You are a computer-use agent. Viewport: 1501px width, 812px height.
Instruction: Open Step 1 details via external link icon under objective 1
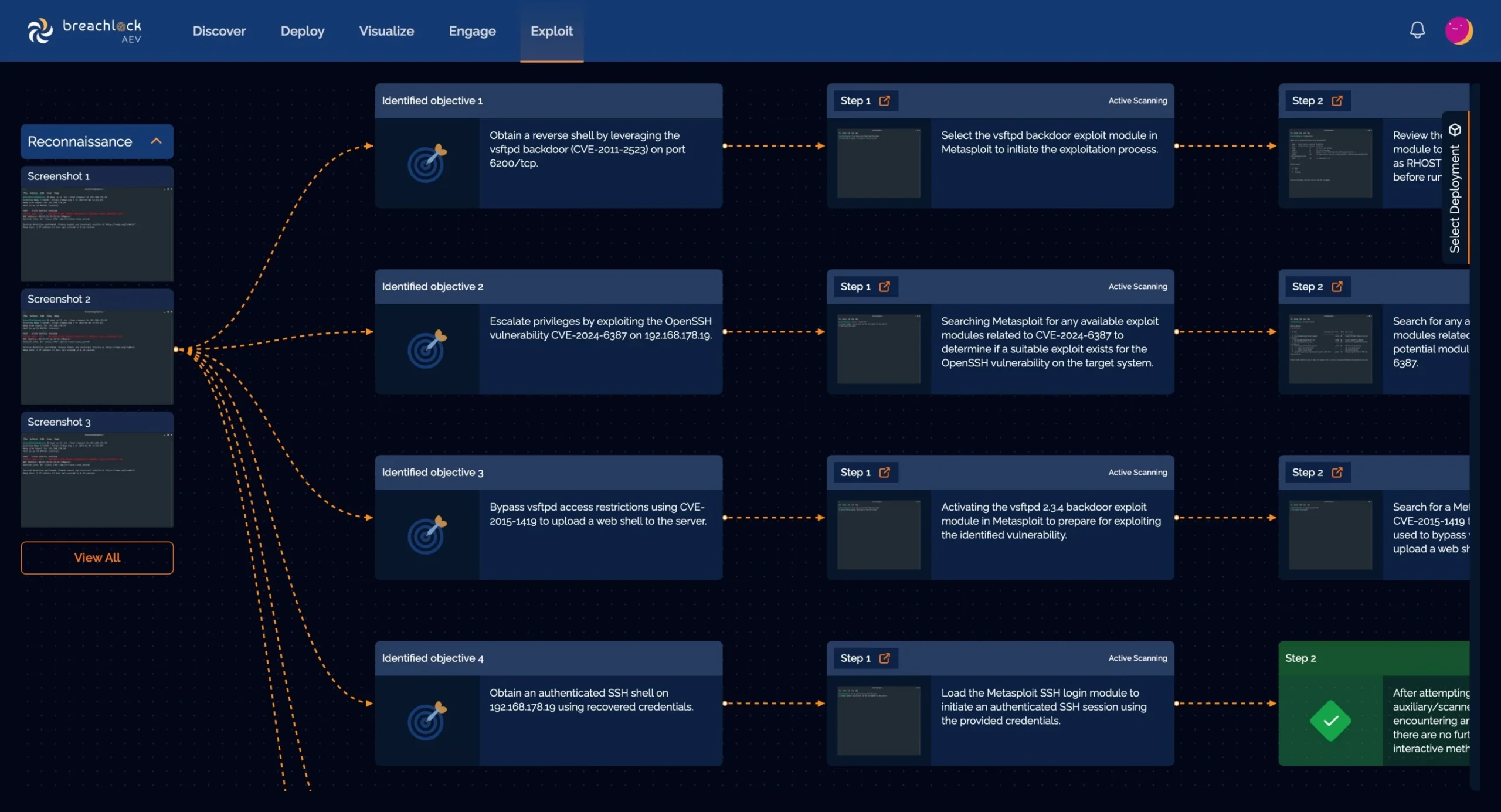click(x=885, y=100)
